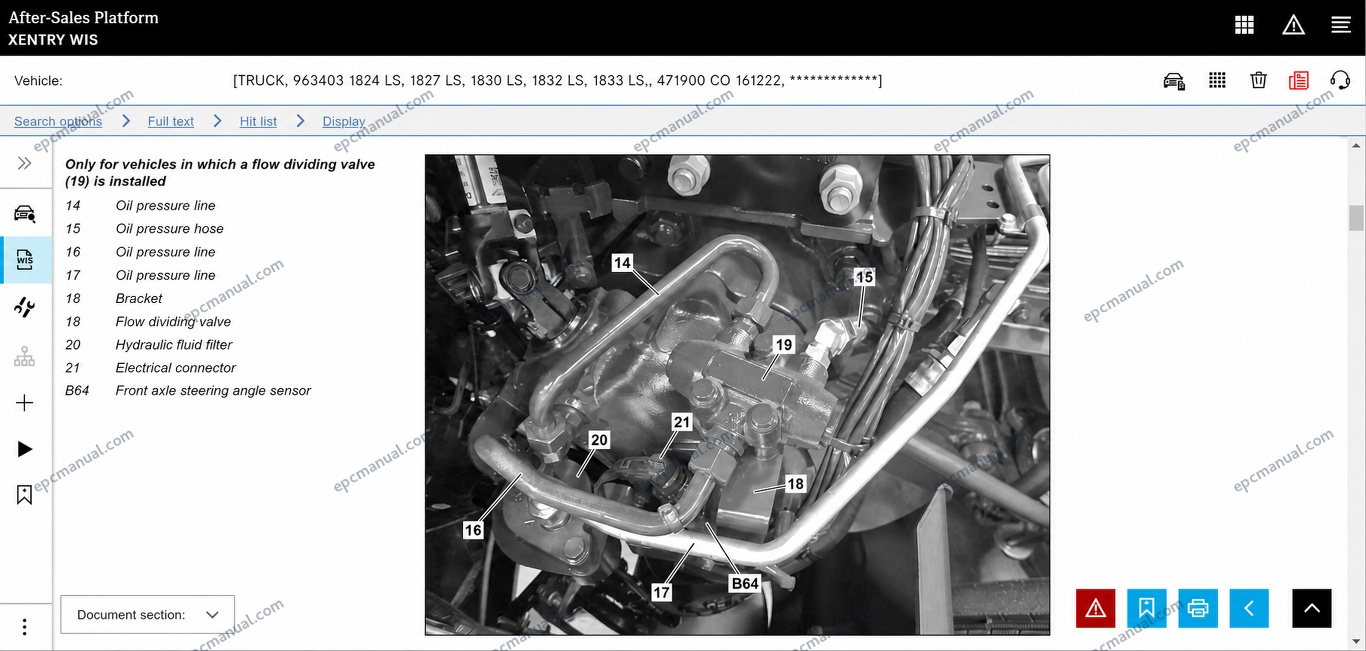Open the hamburger menu
Viewport: 1366px width, 651px height.
pos(1341,26)
